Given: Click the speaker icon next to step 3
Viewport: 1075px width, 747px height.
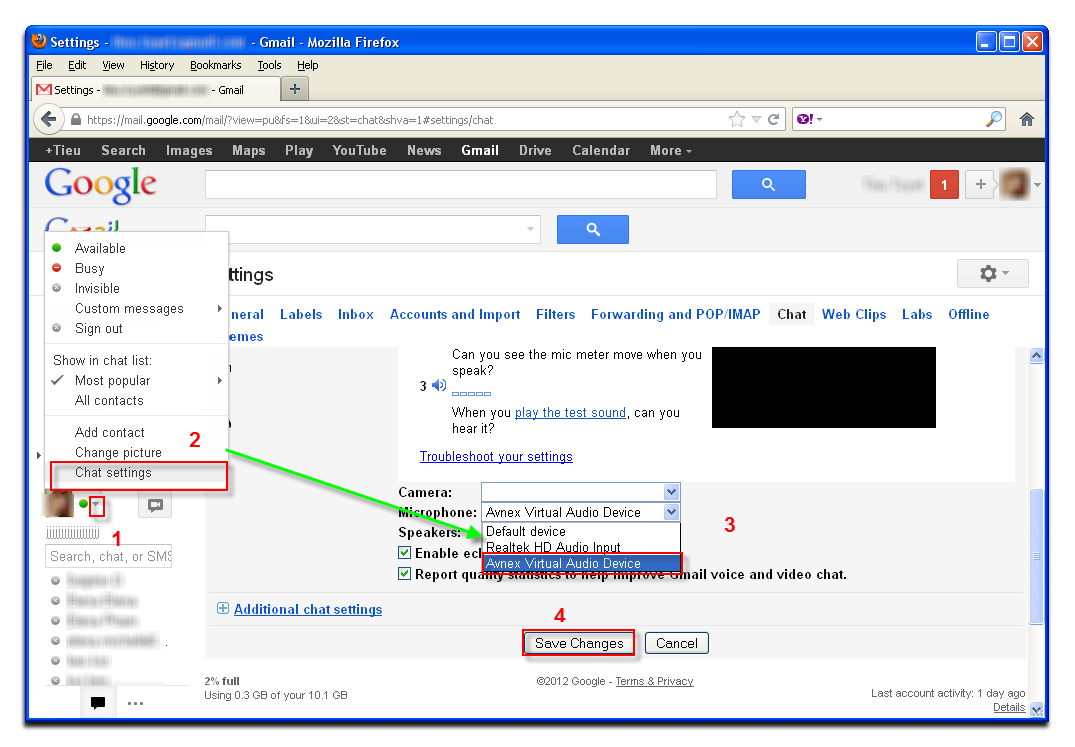Looking at the screenshot, I should [x=439, y=386].
